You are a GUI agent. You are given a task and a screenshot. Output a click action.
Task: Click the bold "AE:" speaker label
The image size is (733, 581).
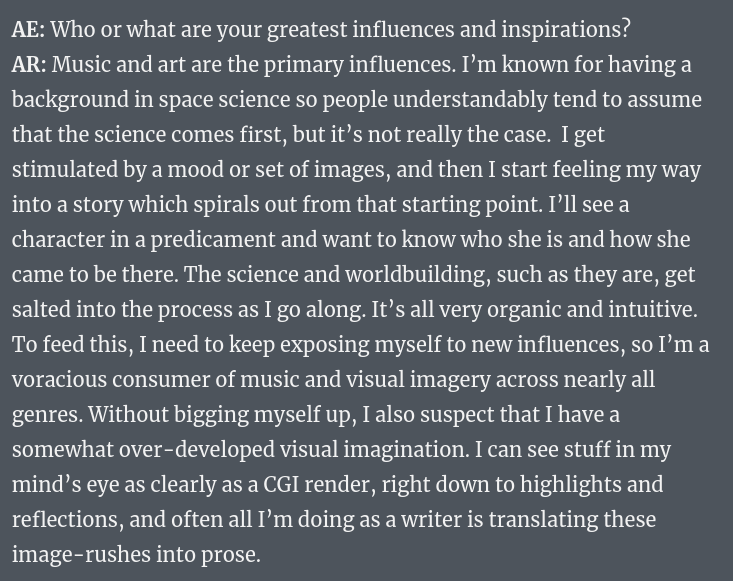click(28, 30)
